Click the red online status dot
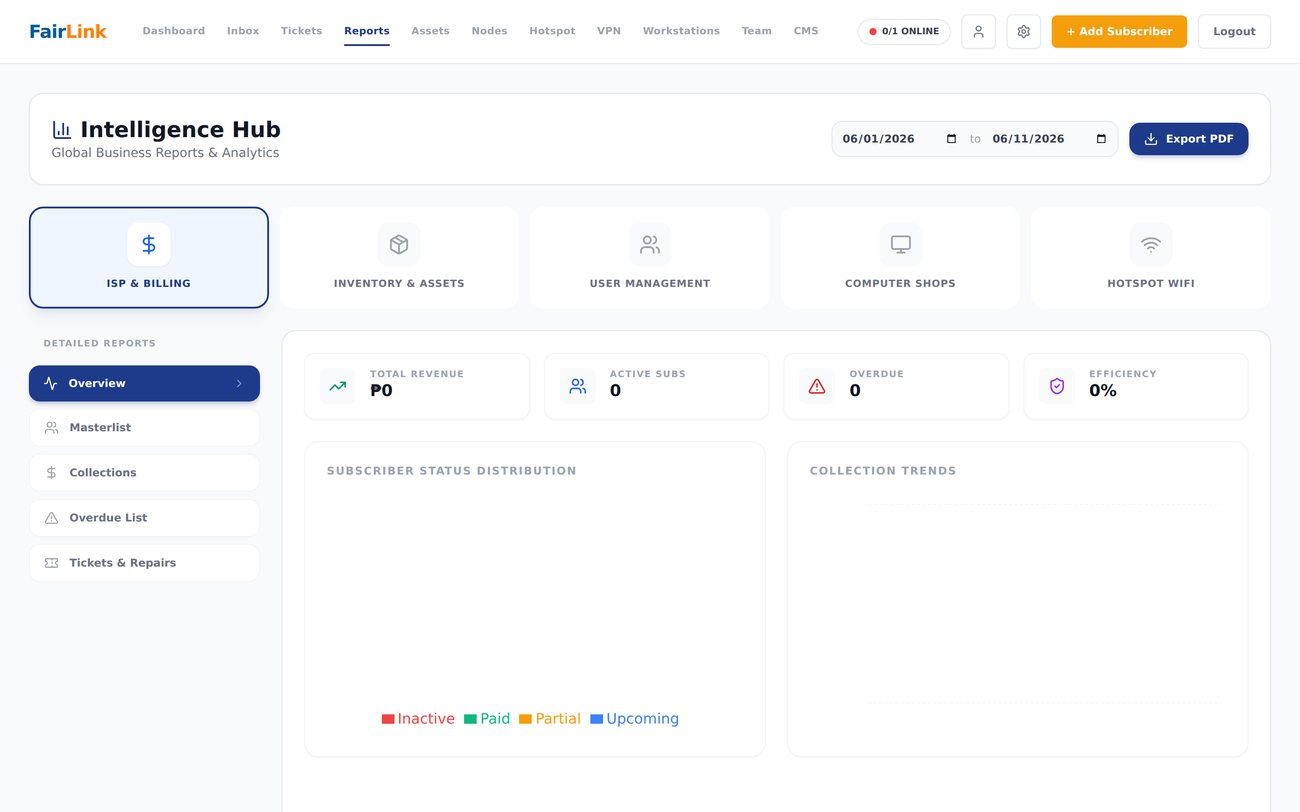1300x812 pixels. pos(873,32)
